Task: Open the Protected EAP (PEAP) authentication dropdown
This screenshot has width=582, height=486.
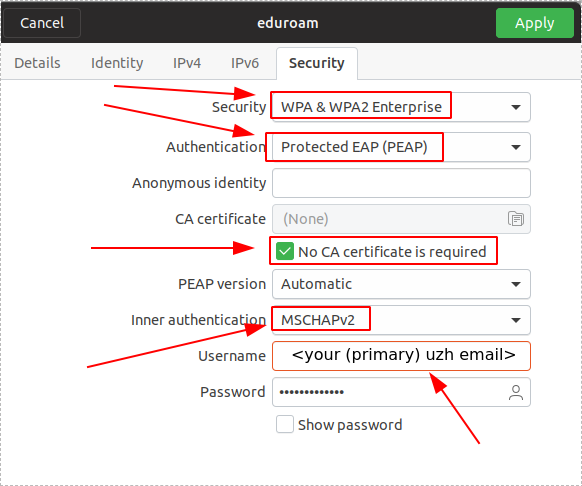Action: tap(401, 147)
